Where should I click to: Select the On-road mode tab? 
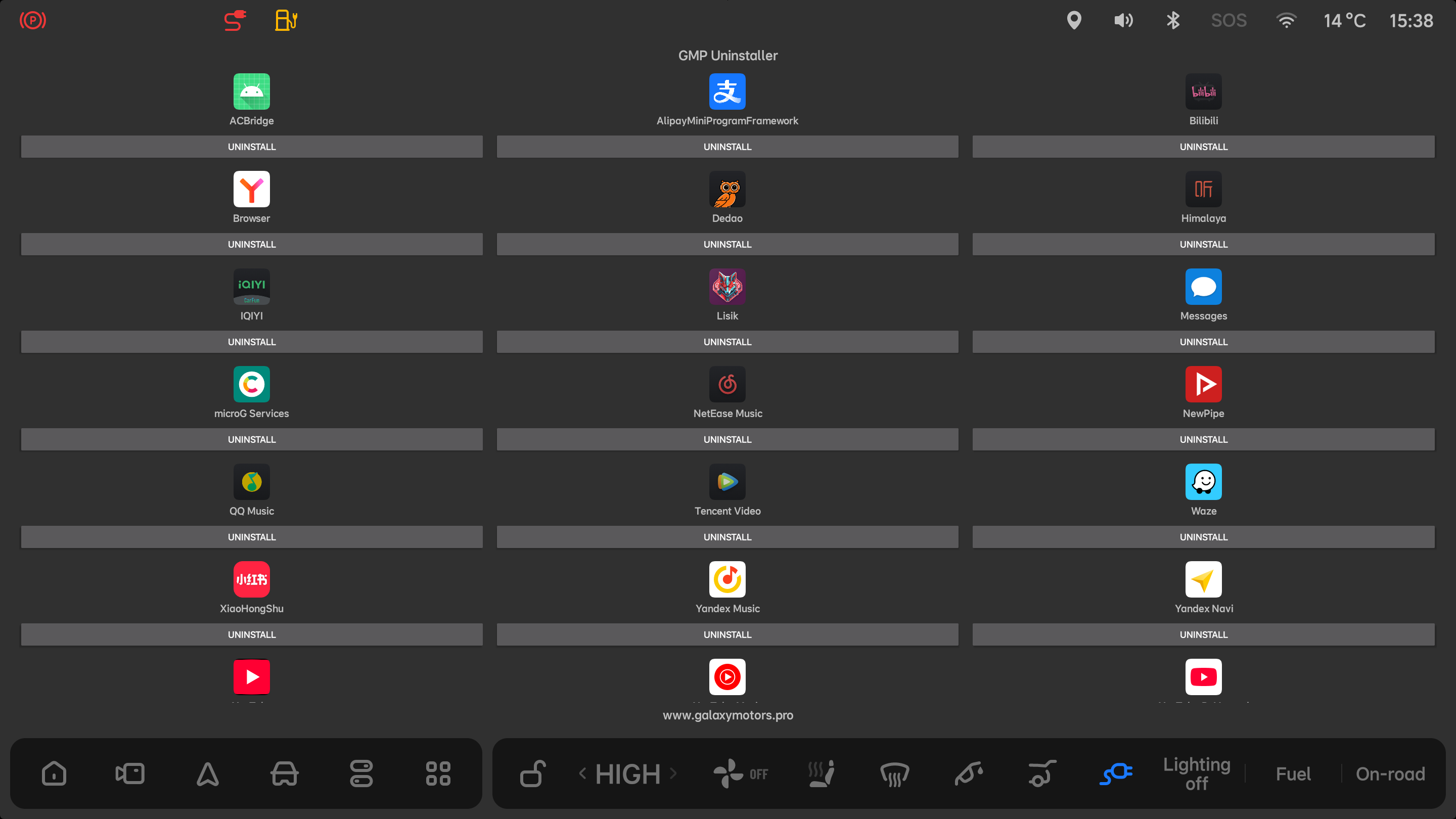click(x=1390, y=773)
